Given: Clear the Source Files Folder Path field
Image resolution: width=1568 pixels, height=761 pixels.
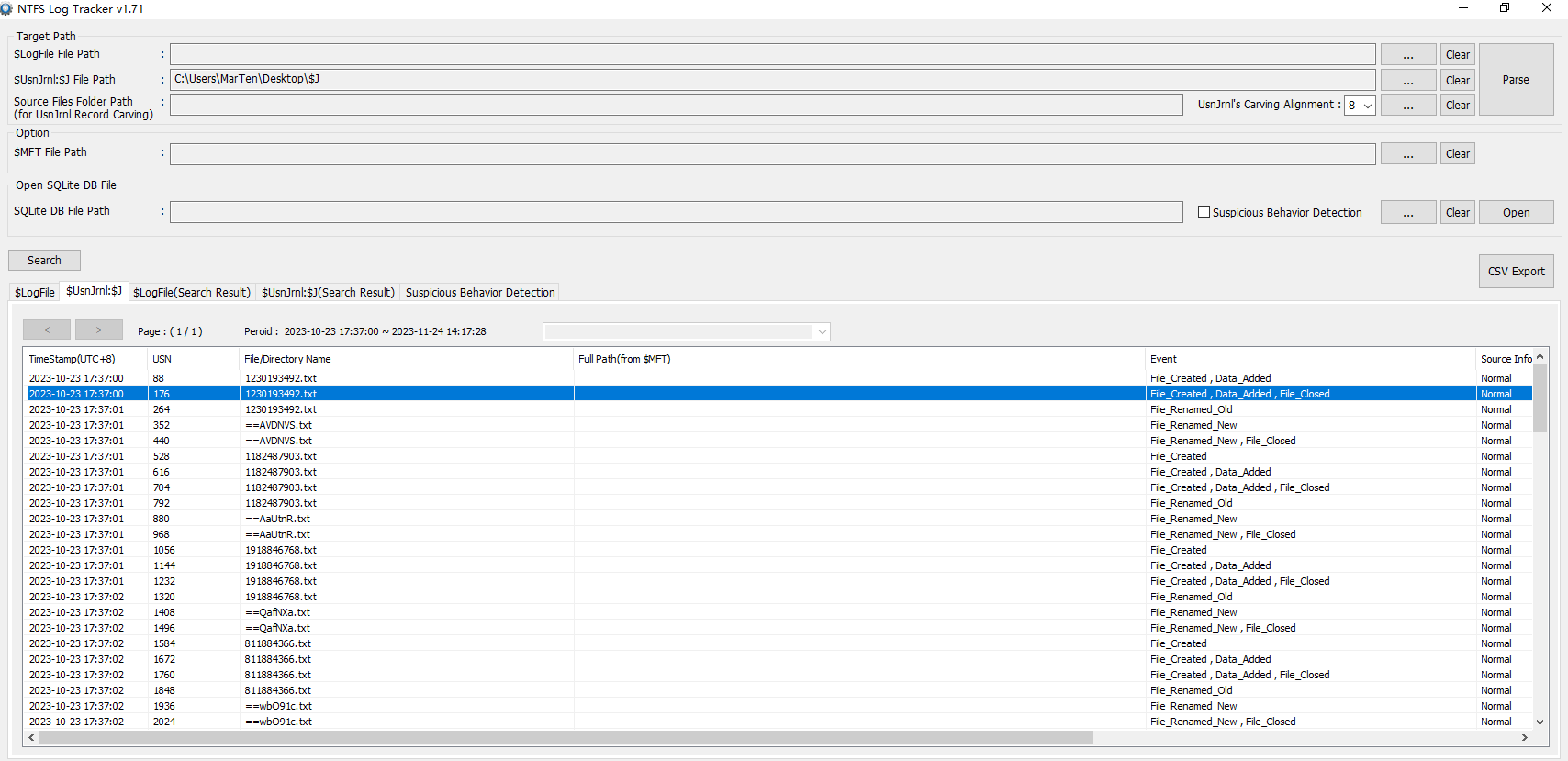Looking at the screenshot, I should (x=1458, y=106).
